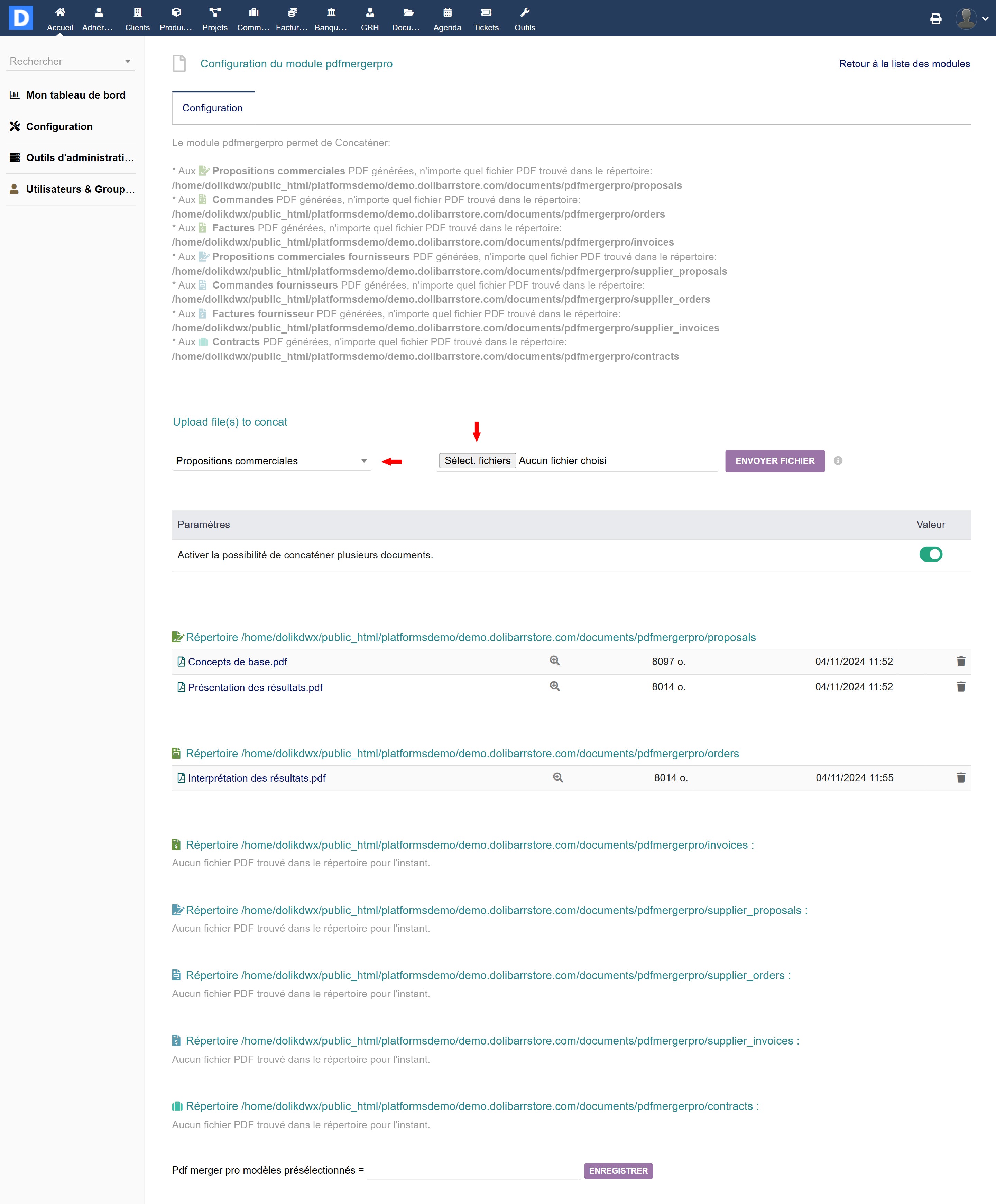Viewport: 996px width, 1204px height.
Task: Click the Pdf merger pro modèles input field
Action: tap(473, 1171)
